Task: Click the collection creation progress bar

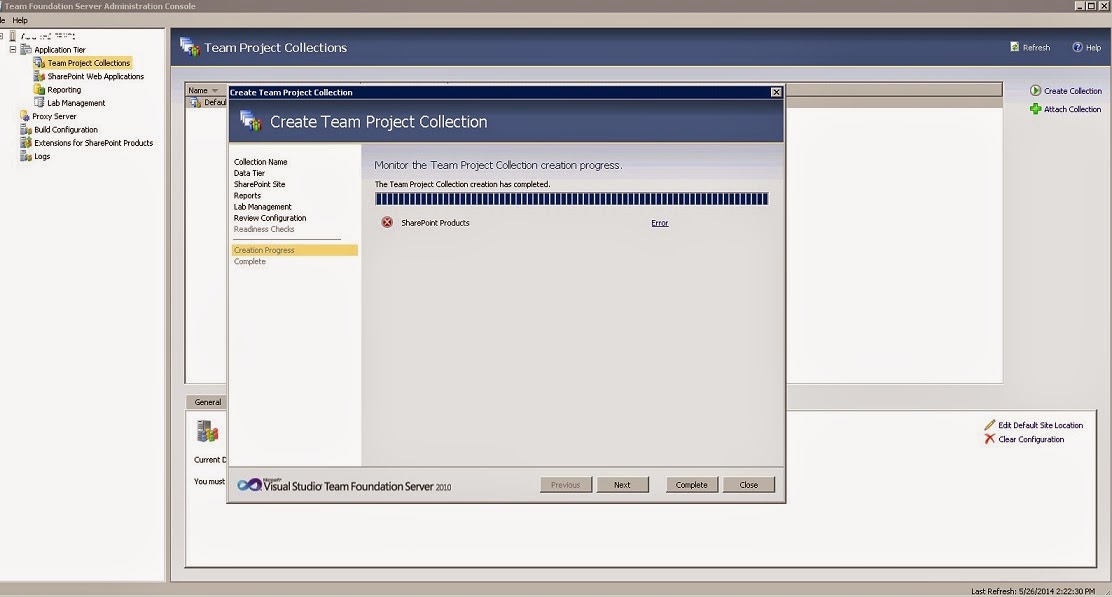Action: pyautogui.click(x=572, y=199)
